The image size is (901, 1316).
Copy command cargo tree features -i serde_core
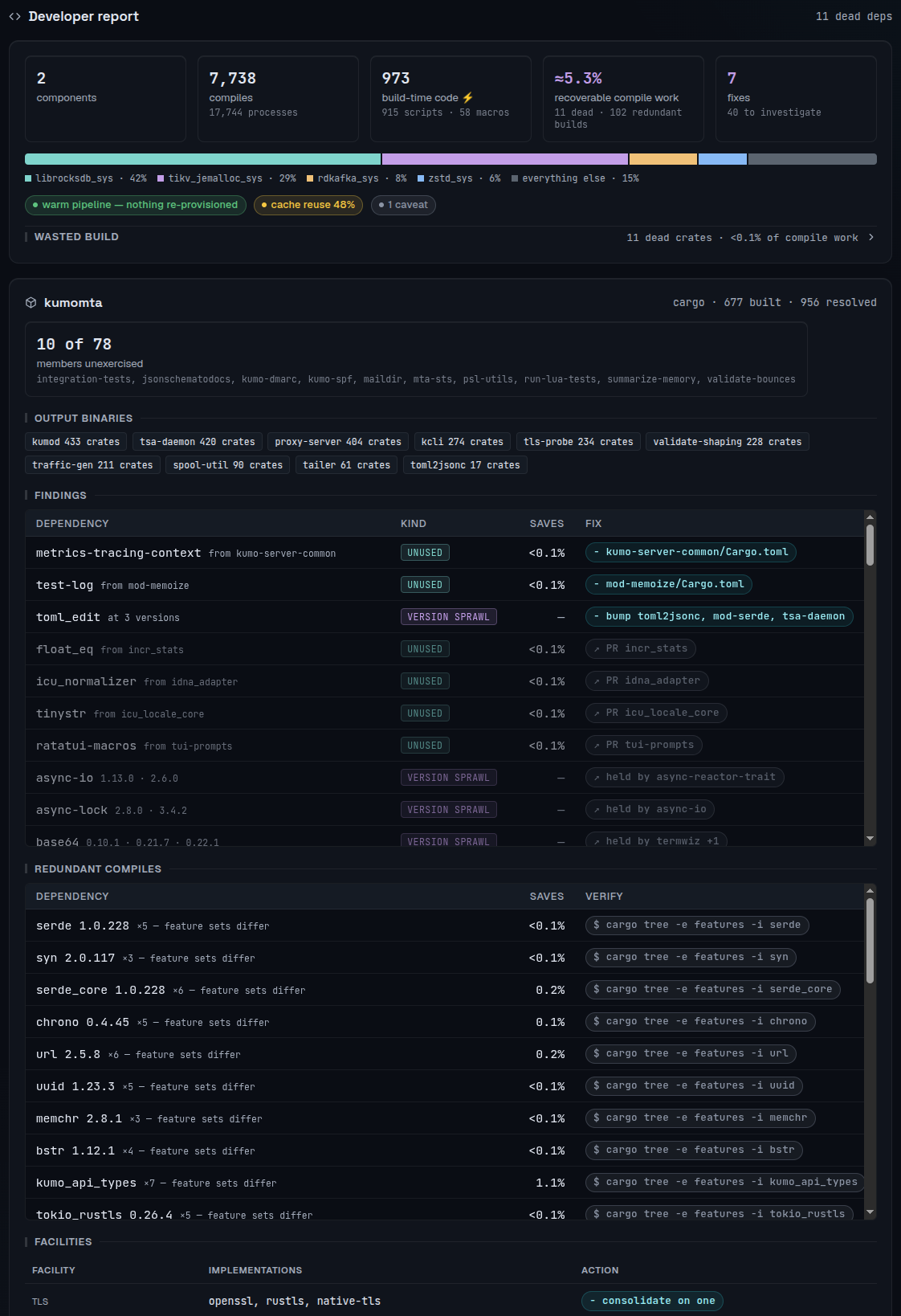click(x=713, y=989)
